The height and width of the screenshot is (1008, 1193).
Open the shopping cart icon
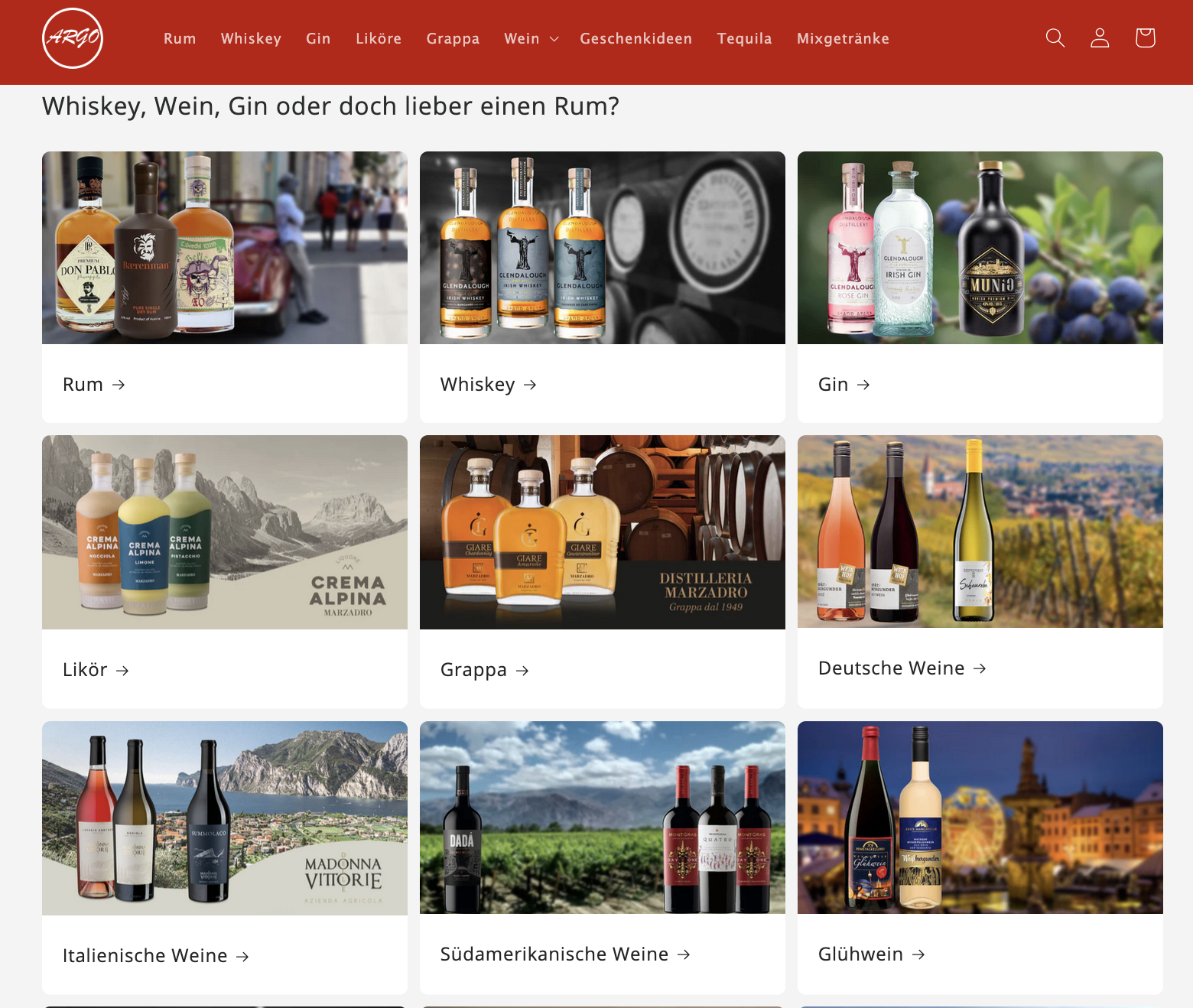click(1145, 38)
